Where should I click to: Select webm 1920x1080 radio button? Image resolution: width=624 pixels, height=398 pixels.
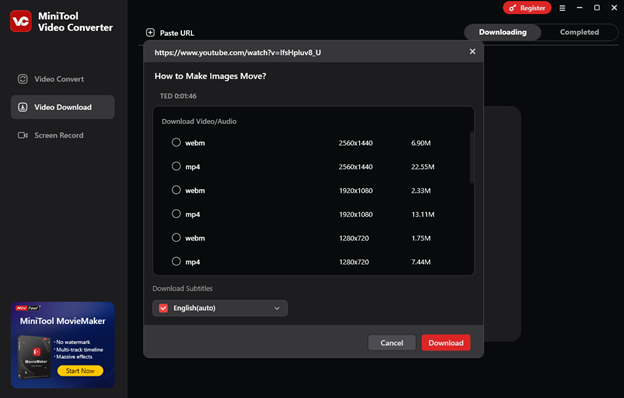[176, 190]
